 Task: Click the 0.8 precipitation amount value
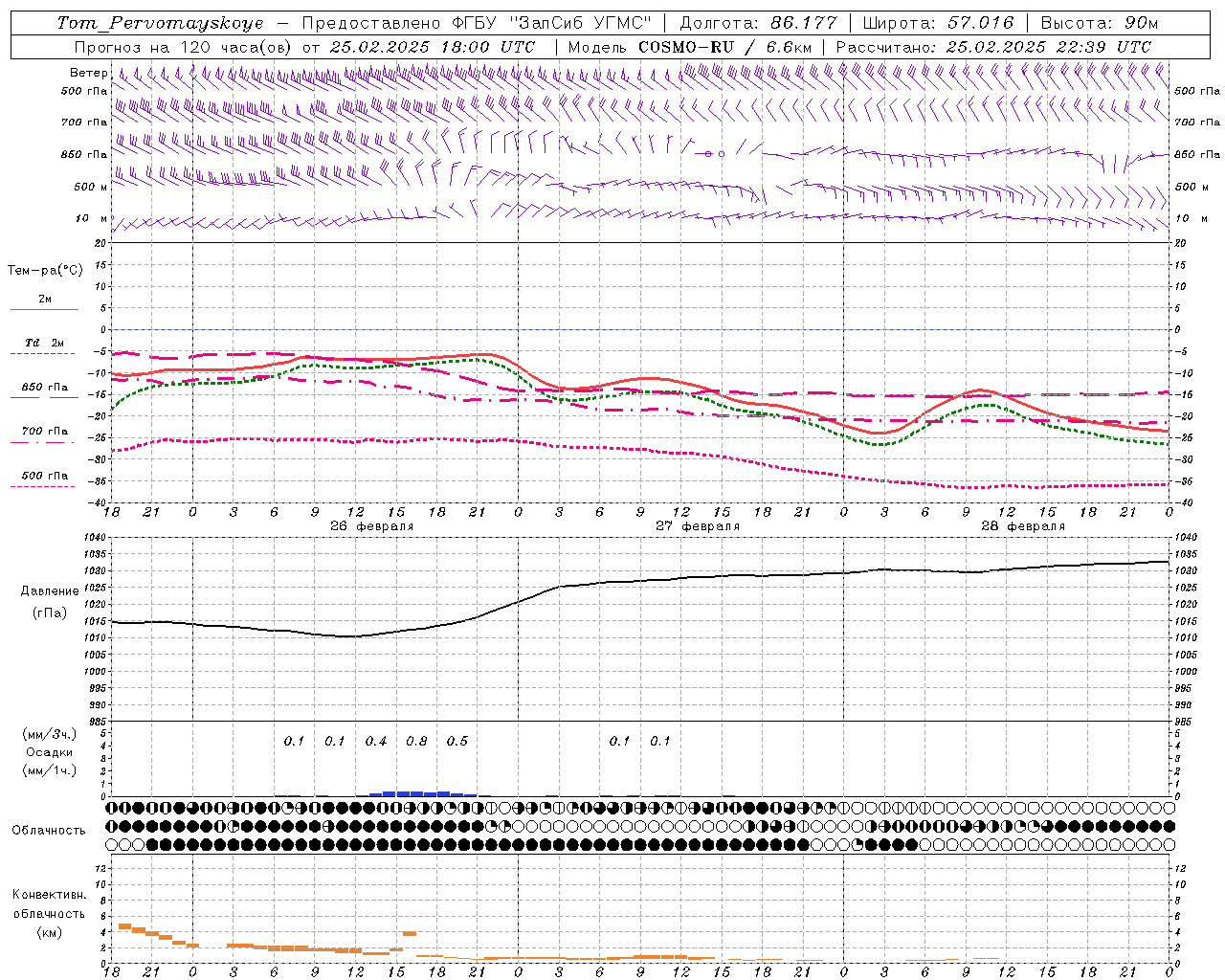(416, 742)
